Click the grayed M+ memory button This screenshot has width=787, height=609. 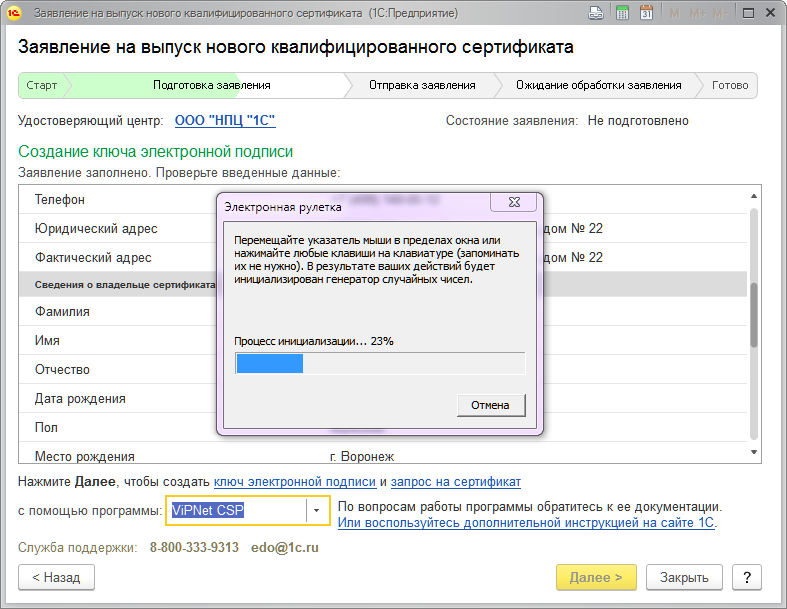pyautogui.click(x=698, y=14)
